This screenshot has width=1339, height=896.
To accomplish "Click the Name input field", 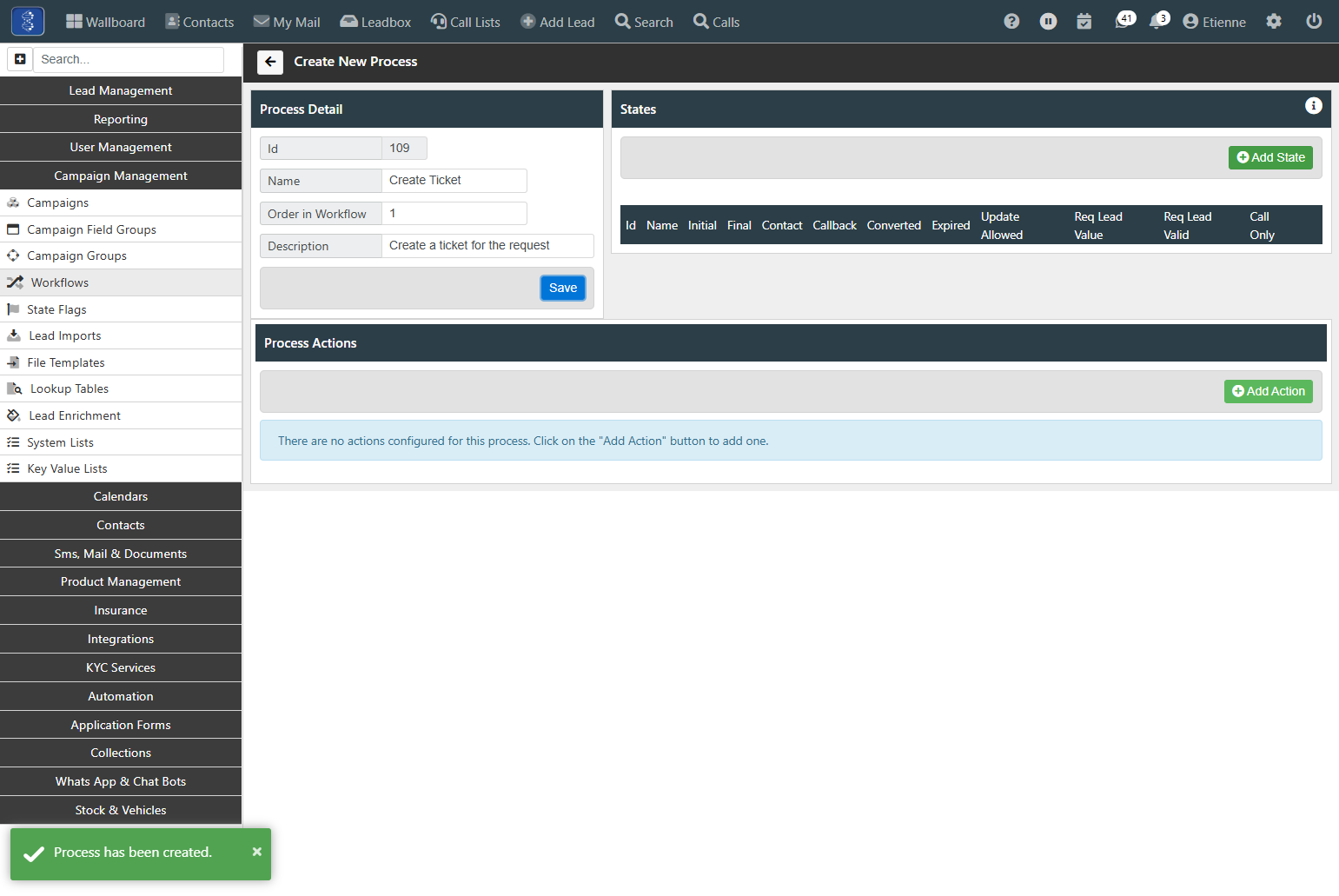I will click(454, 180).
